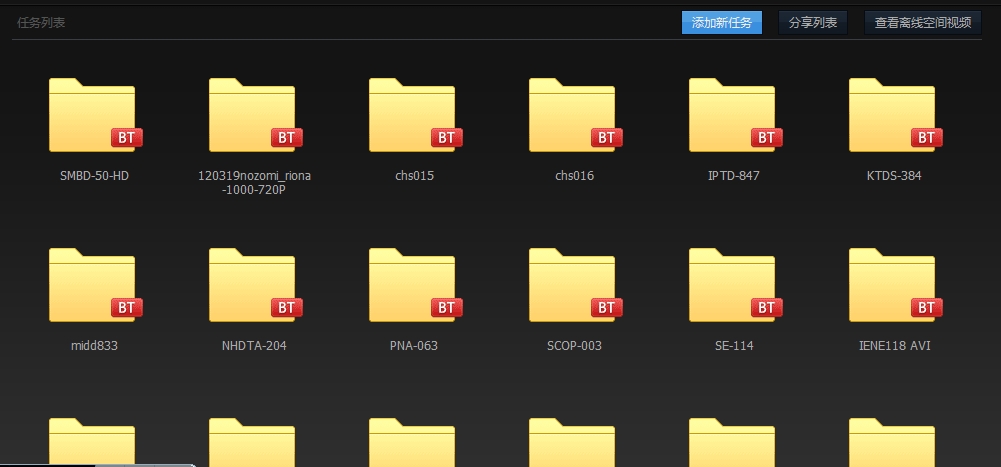Open the chs015 folder icon
The height and width of the screenshot is (467, 1001).
coord(414,115)
